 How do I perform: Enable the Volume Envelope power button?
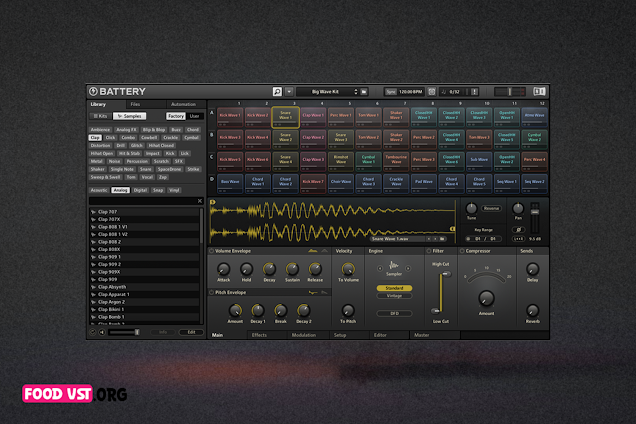tap(211, 251)
